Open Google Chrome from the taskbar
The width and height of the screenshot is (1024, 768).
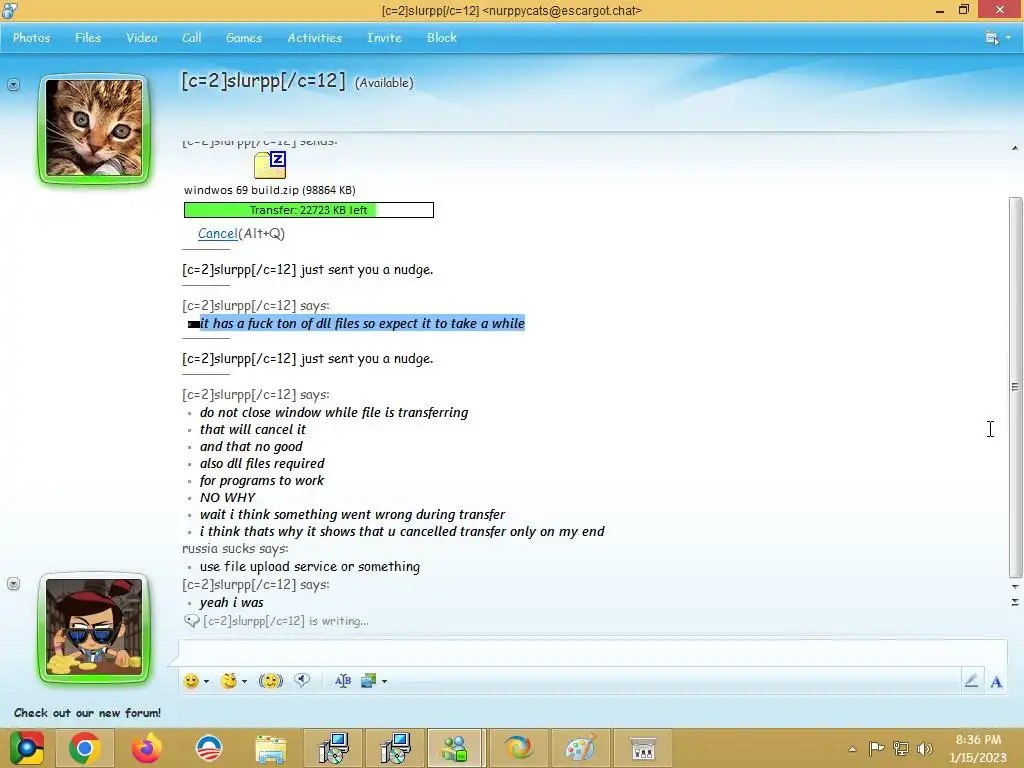84,748
